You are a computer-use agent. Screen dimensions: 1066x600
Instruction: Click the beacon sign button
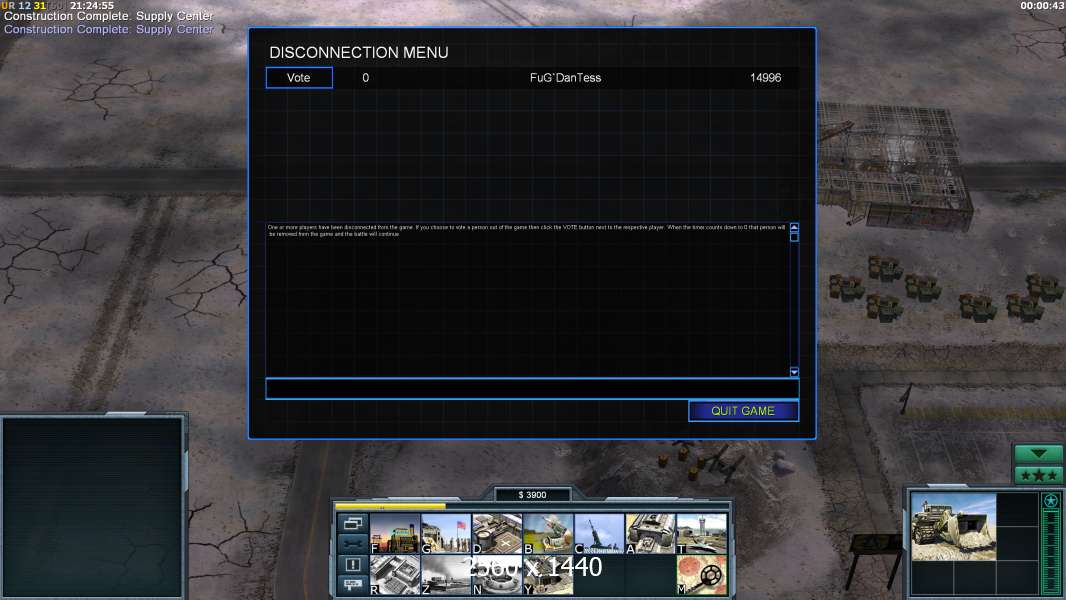click(x=353, y=584)
